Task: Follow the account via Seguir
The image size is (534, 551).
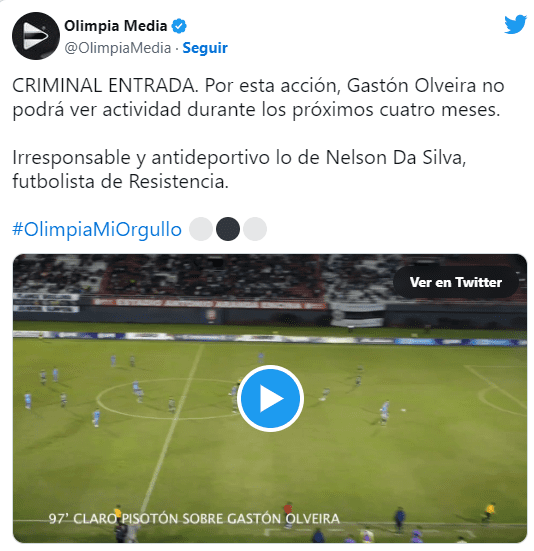Action: [205, 48]
